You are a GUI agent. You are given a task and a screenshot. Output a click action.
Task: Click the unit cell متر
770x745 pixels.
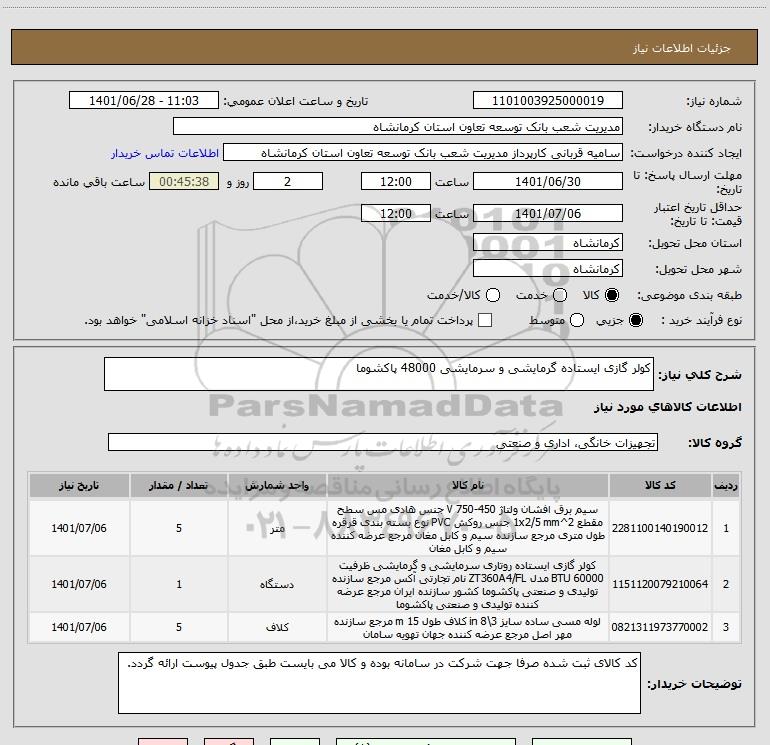[x=277, y=528]
